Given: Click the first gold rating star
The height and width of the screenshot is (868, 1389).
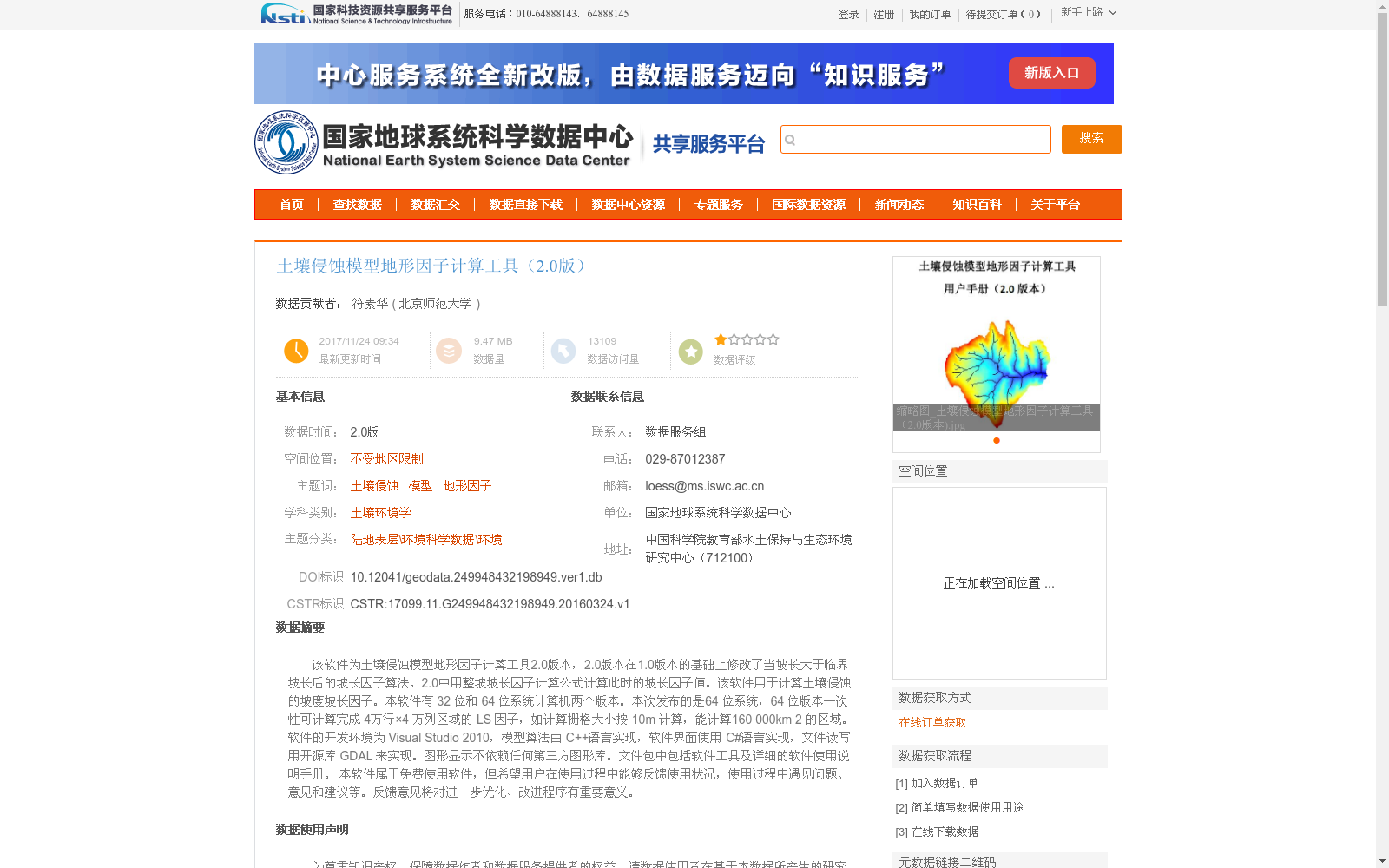Looking at the screenshot, I should coord(721,339).
